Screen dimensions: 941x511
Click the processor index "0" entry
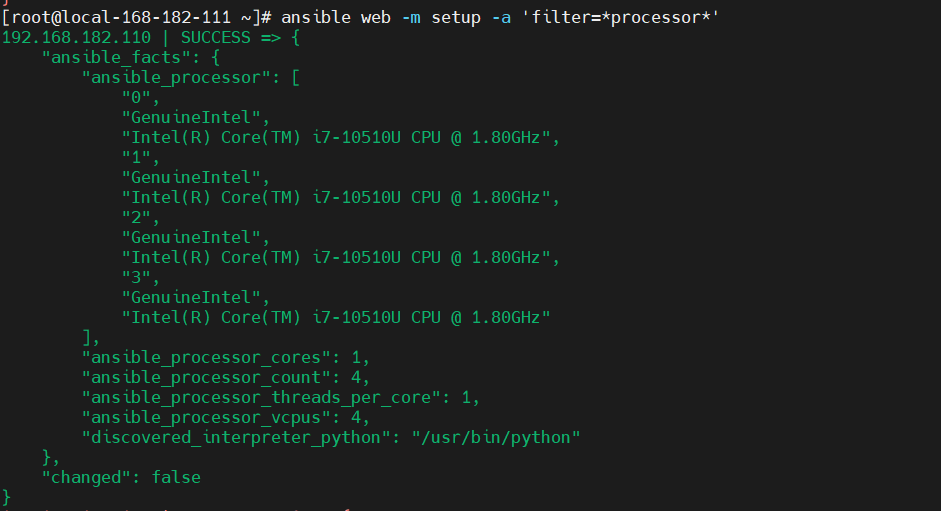coord(136,98)
